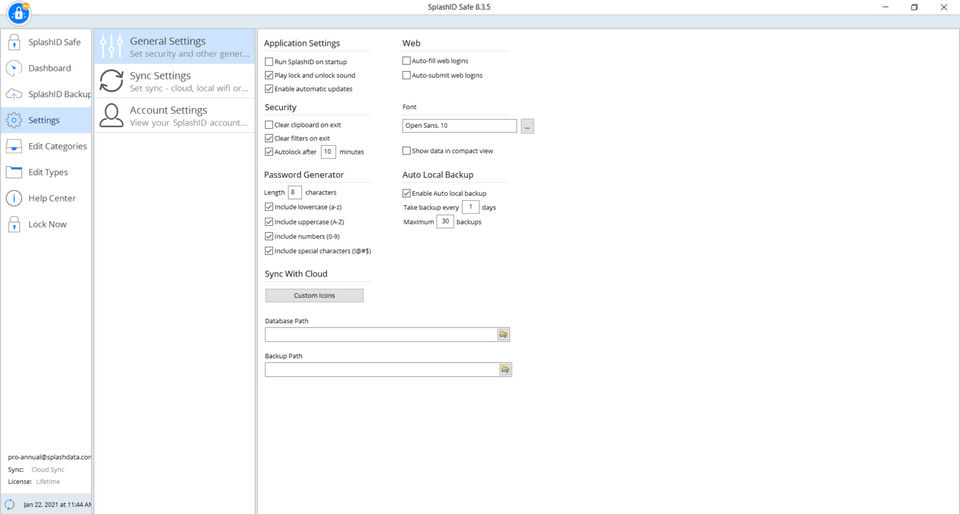
Task: Click the Security section heading
Action: pos(280,107)
